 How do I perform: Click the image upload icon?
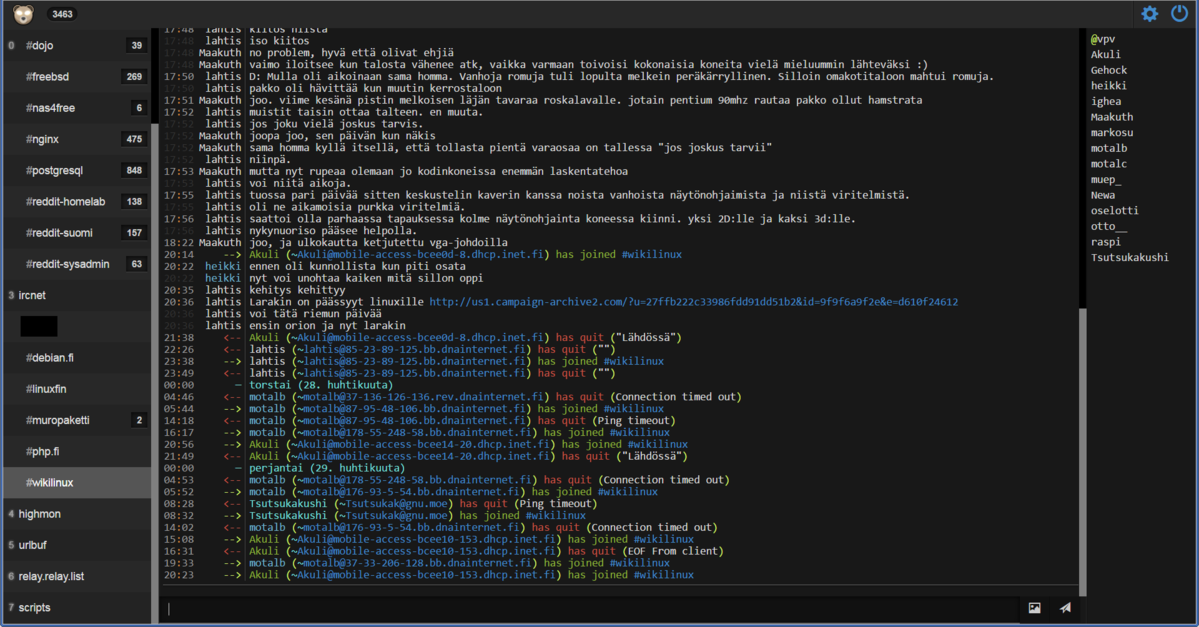point(1034,608)
